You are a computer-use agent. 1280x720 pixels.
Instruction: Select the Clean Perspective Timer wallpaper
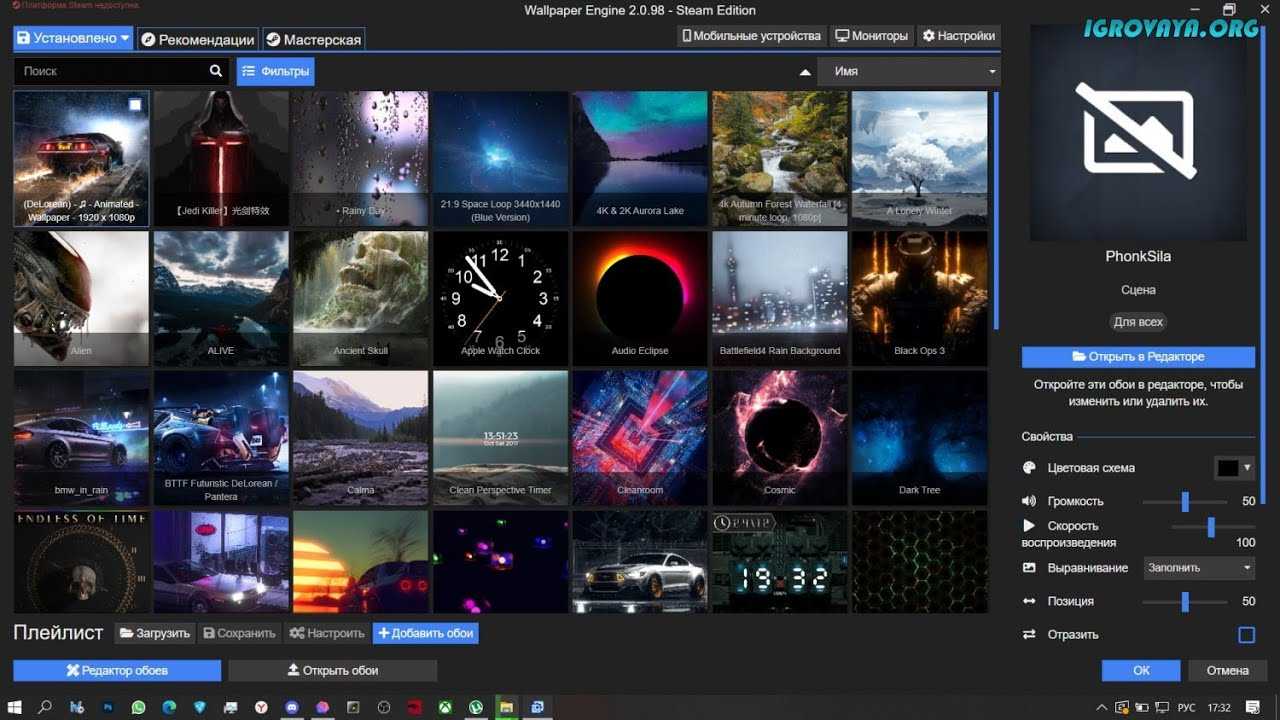500,438
